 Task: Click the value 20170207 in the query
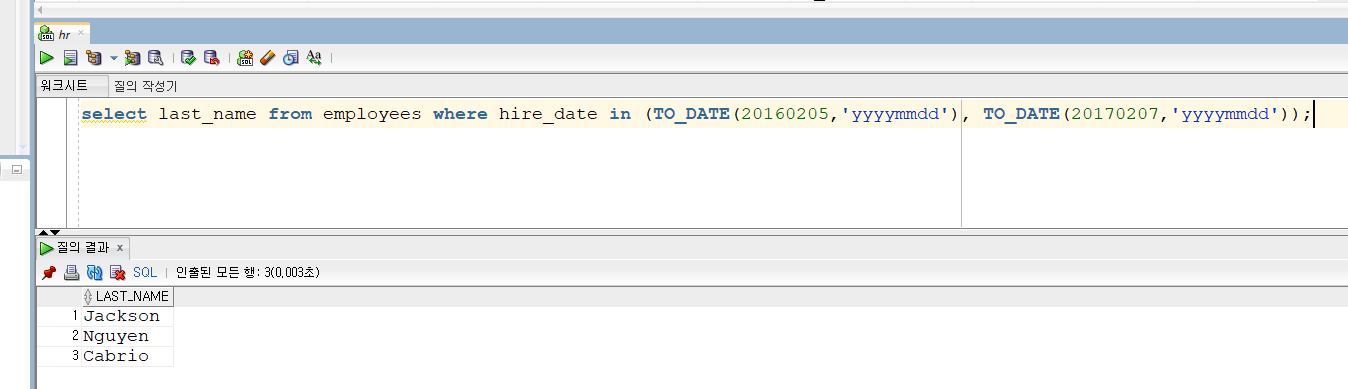coord(1116,114)
